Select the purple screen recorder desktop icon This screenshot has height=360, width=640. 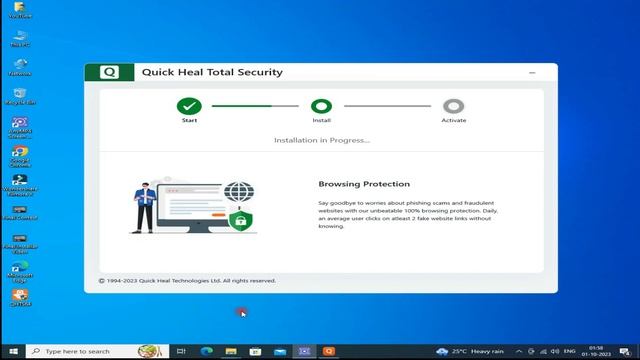click(x=20, y=128)
